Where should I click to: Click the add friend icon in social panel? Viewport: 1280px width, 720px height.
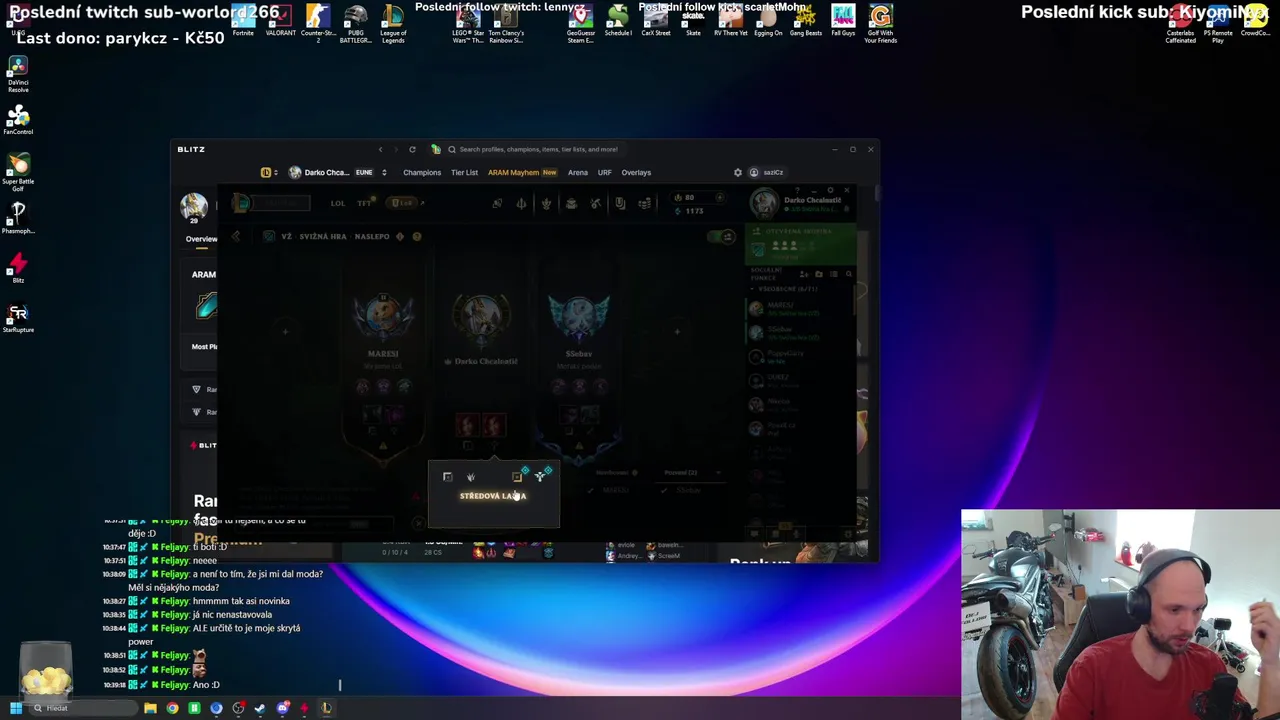(x=804, y=274)
